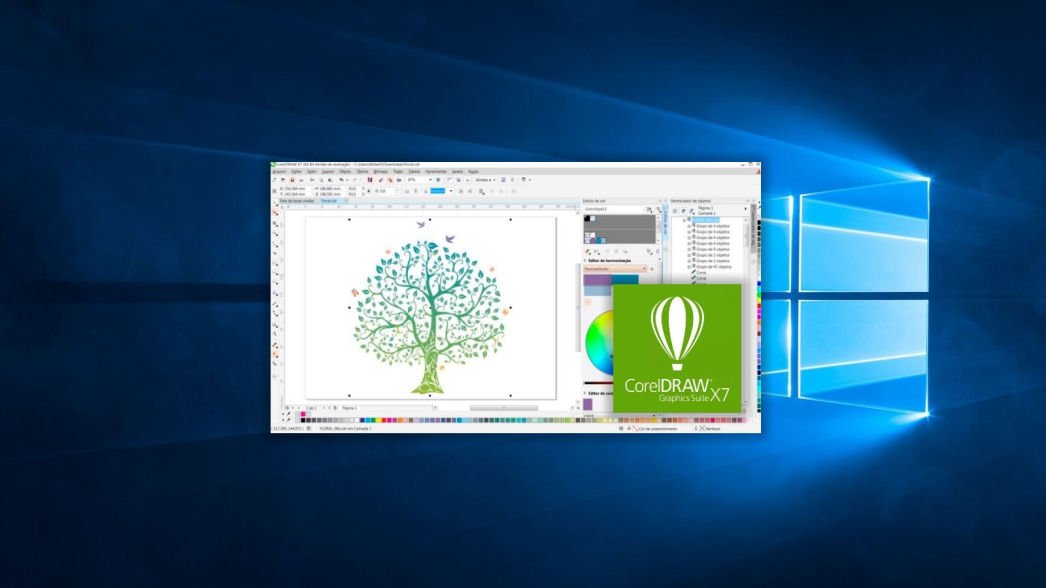Switch to the Tela de boas-vindas tab
The image size is (1046, 588).
tap(297, 201)
